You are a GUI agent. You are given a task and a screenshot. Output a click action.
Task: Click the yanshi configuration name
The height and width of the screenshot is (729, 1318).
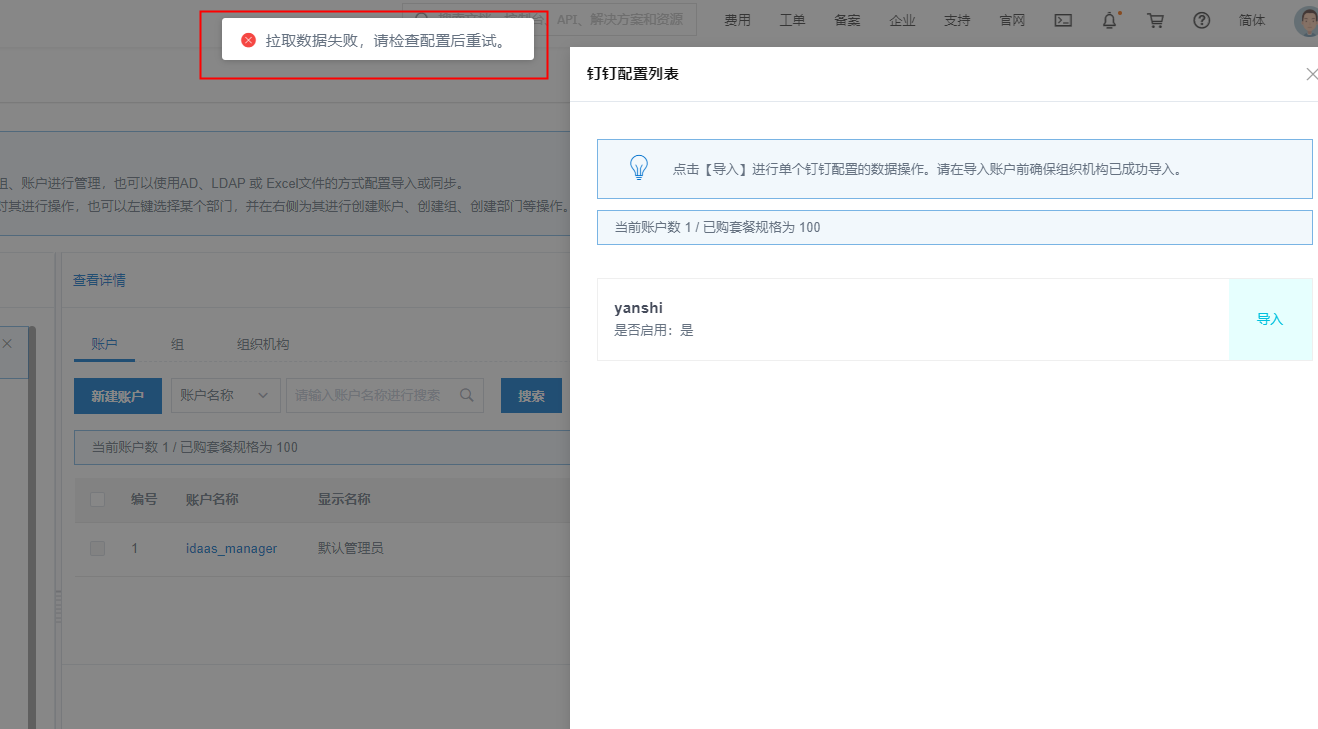pos(638,308)
